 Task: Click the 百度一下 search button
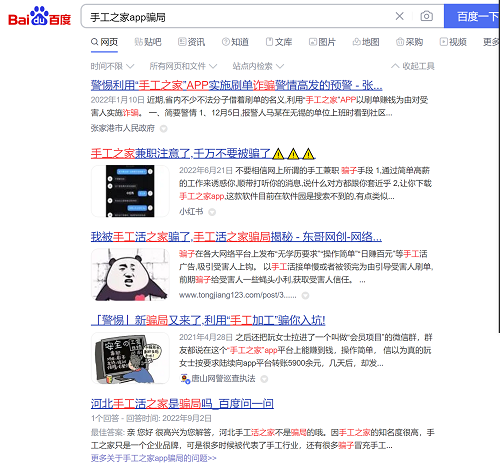point(472,16)
